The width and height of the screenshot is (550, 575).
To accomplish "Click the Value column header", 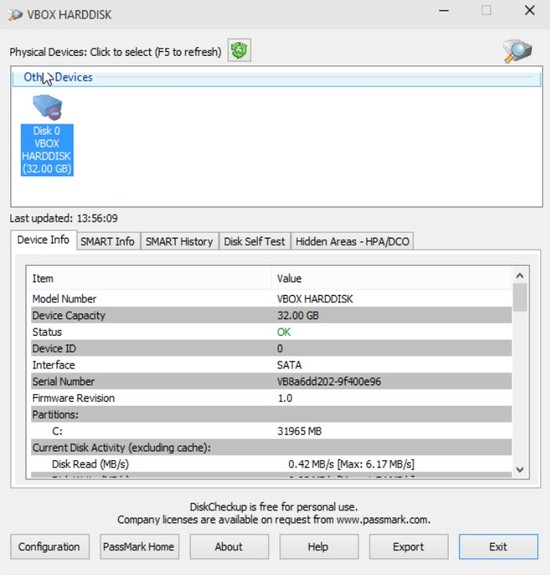I will [392, 279].
